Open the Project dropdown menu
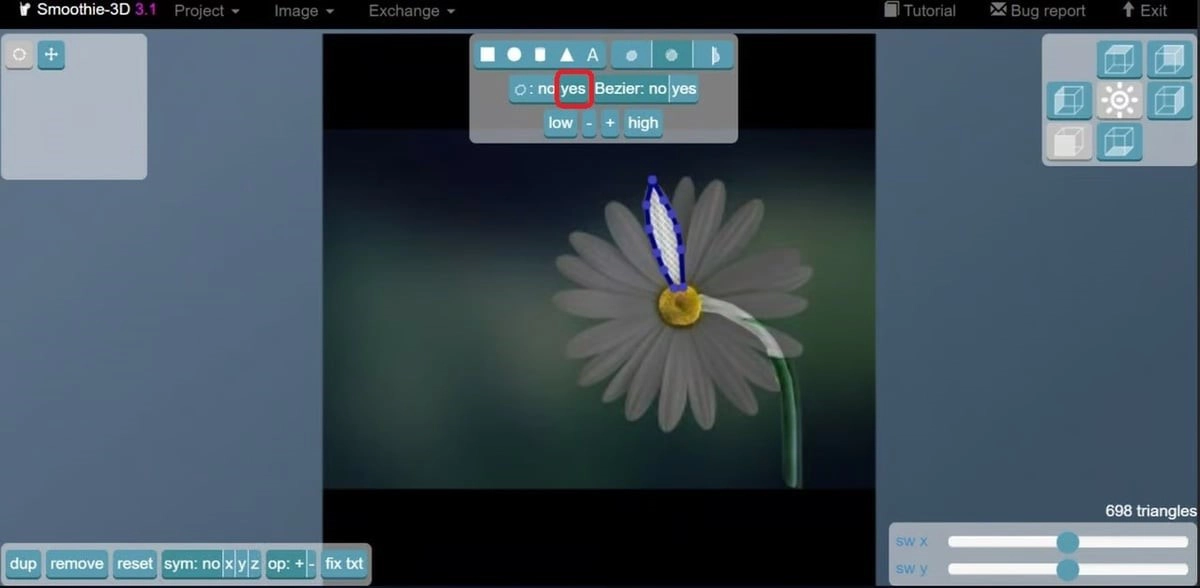 pyautogui.click(x=206, y=11)
